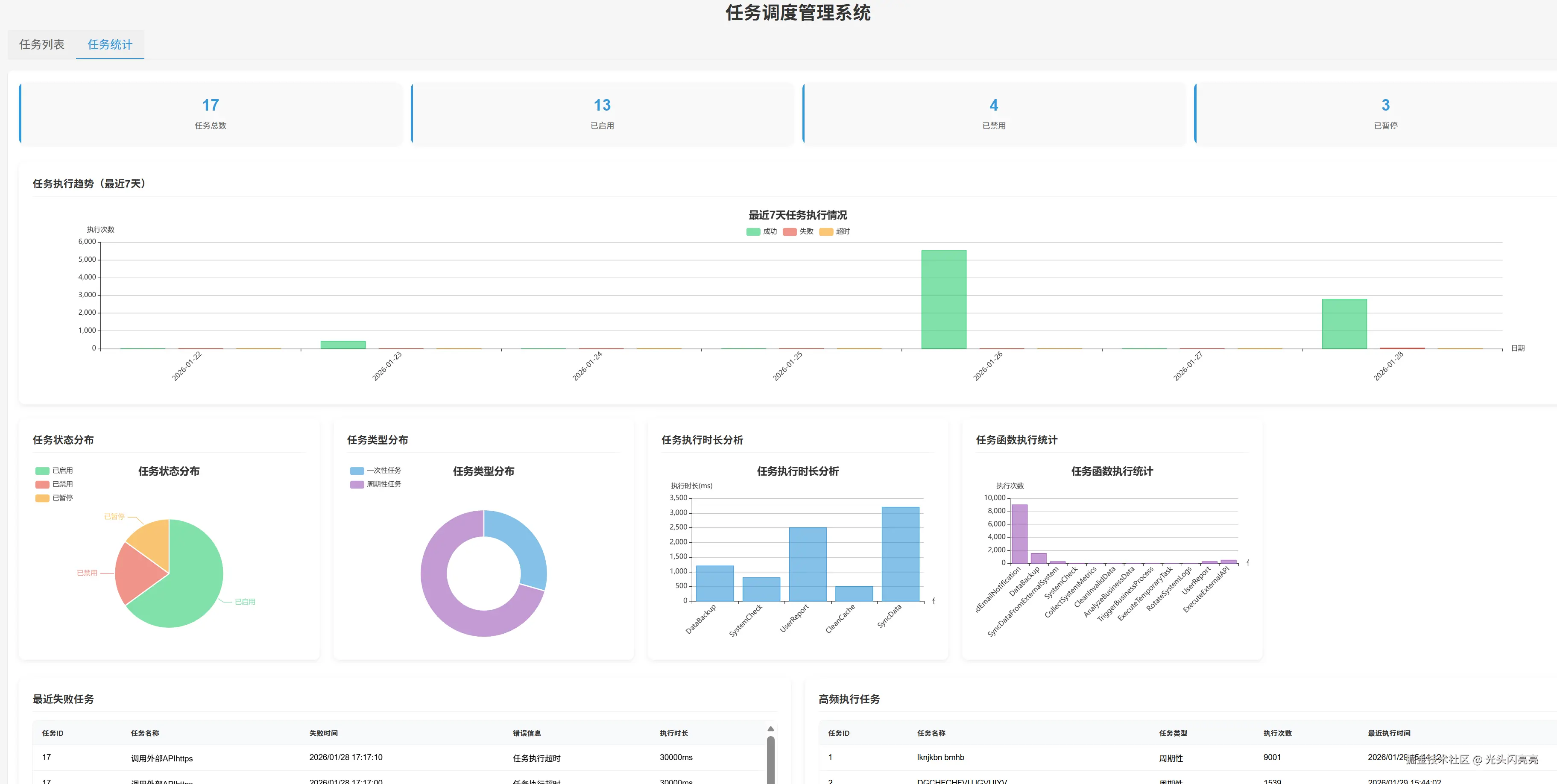Click the 执行次数 column header

coord(1277,733)
